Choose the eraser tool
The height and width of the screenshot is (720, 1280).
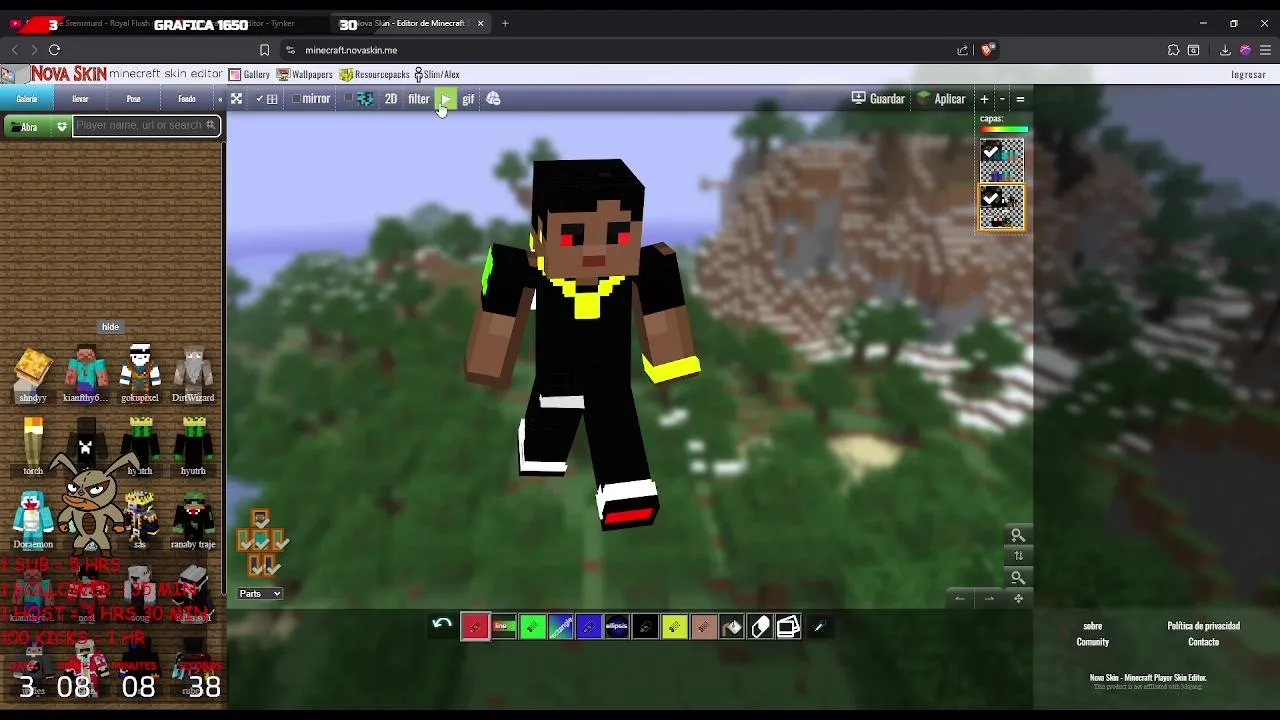pyautogui.click(x=760, y=627)
